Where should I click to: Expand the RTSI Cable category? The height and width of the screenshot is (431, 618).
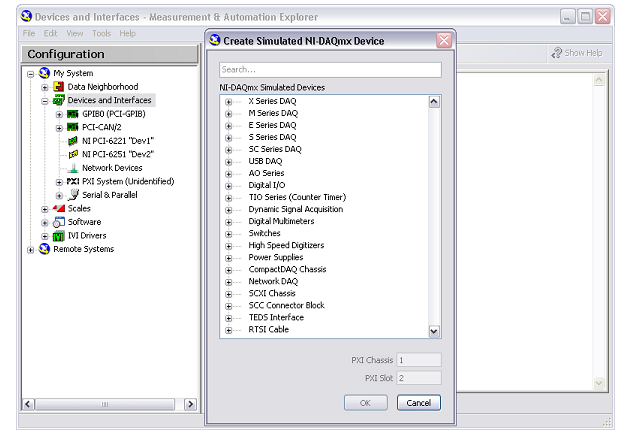[x=228, y=330]
